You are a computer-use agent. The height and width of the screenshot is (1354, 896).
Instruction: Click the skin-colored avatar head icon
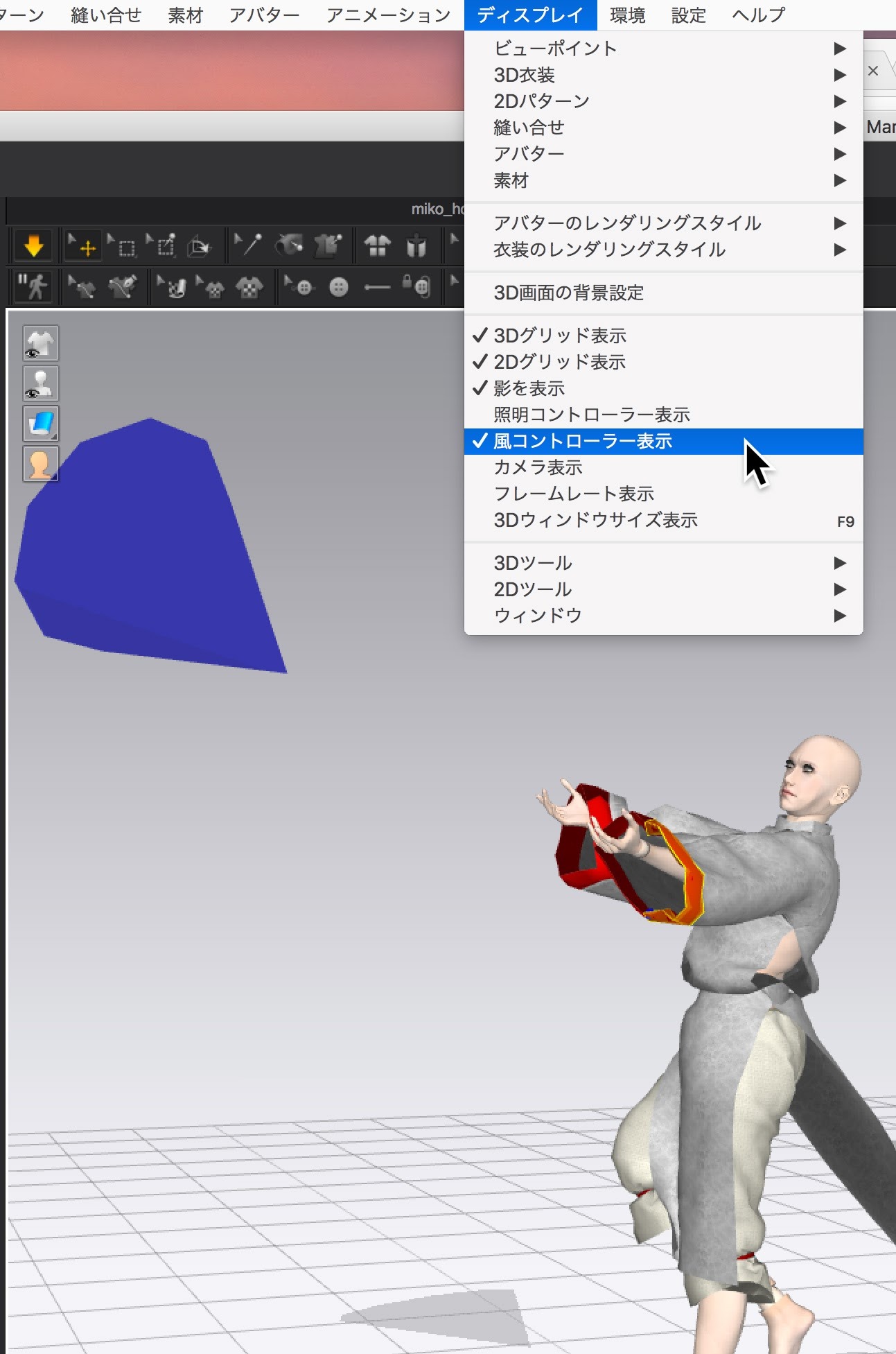click(x=41, y=464)
